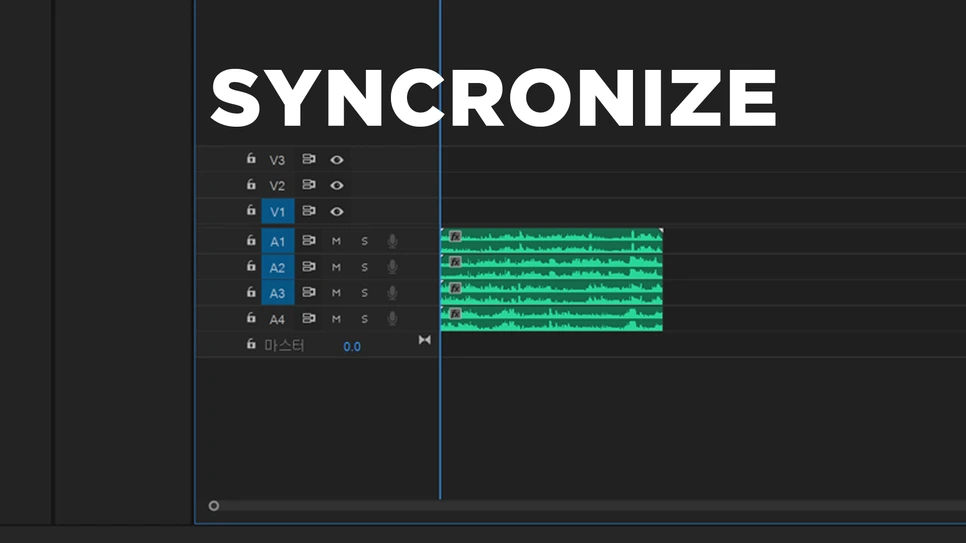
Task: Toggle the lock on track V2
Action: (251, 184)
